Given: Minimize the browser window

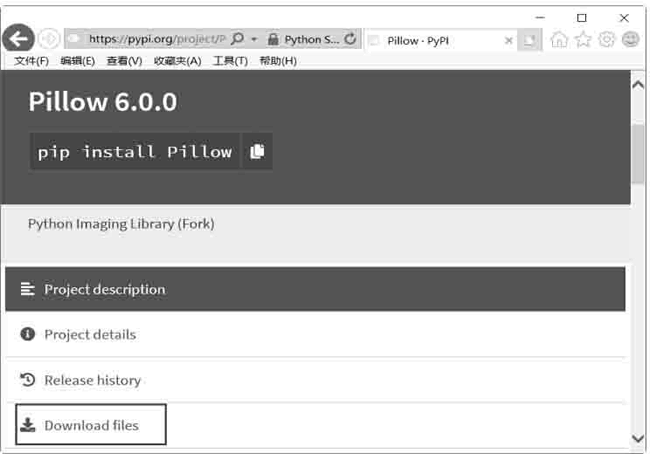Looking at the screenshot, I should 540,18.
